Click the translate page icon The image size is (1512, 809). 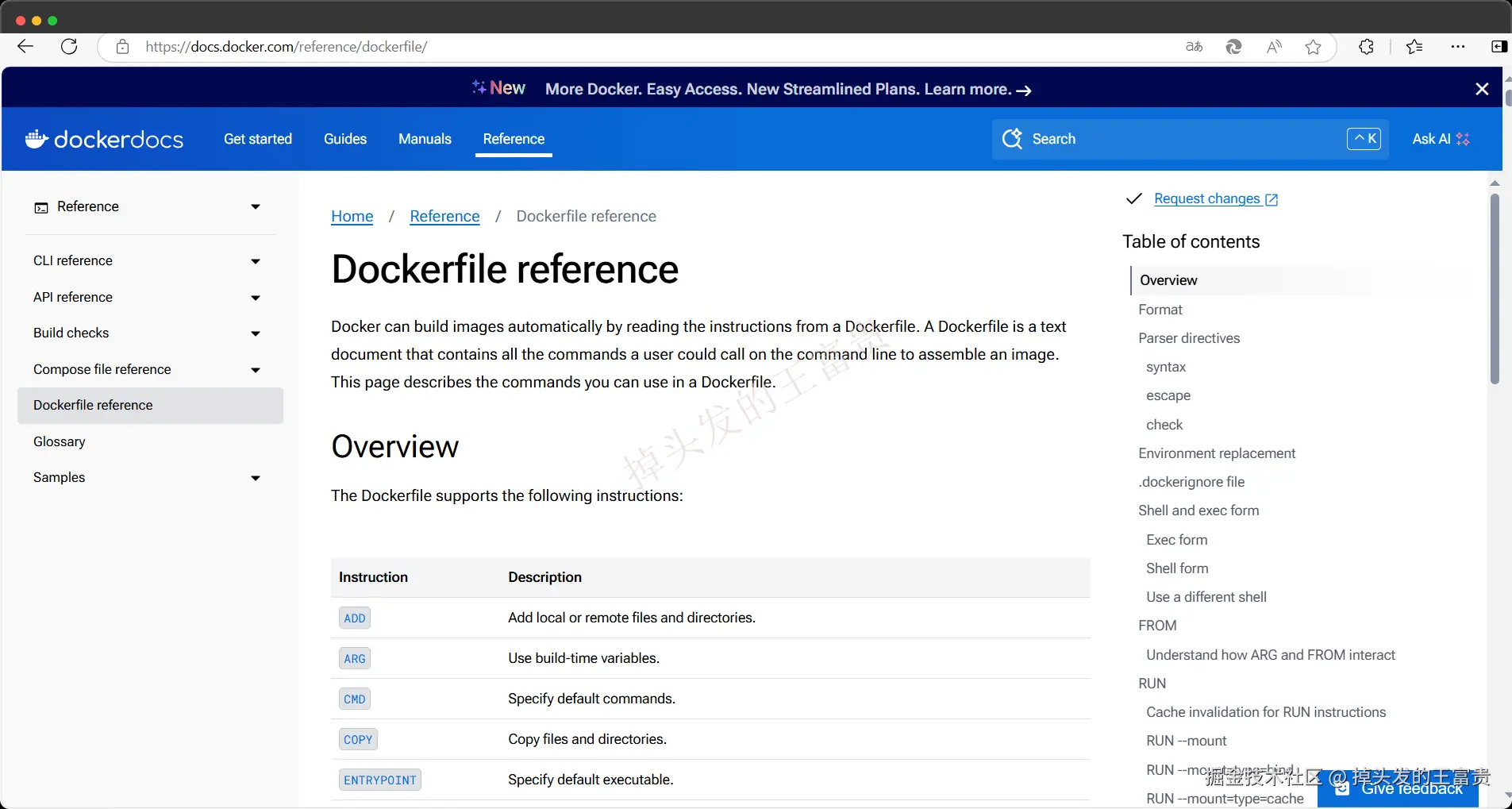pos(1194,47)
